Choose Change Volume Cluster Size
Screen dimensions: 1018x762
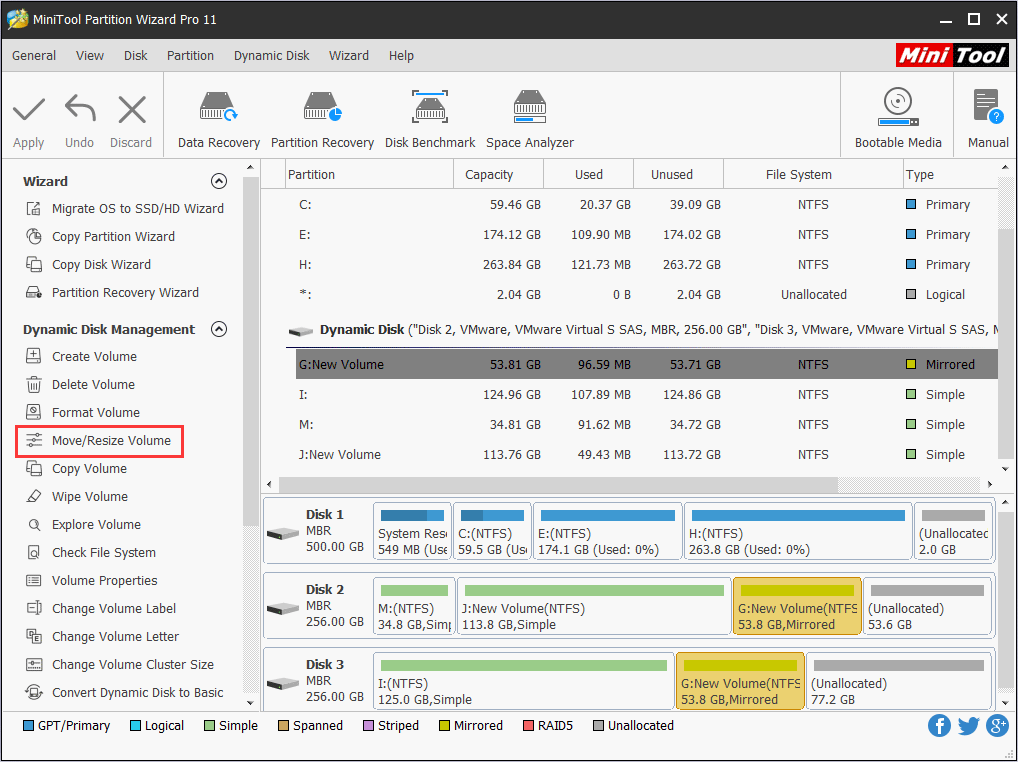pos(119,664)
